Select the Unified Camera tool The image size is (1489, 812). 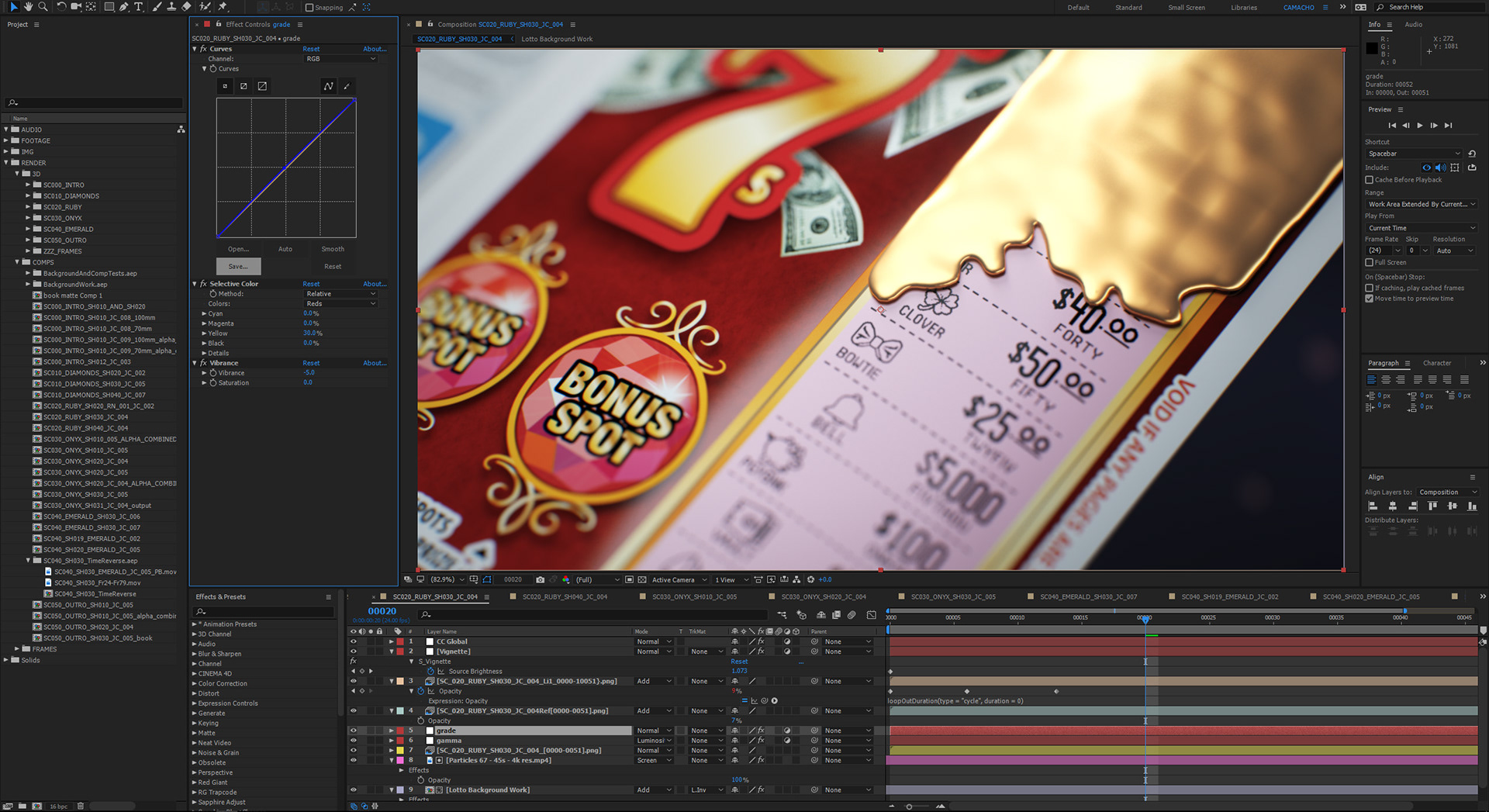click(76, 6)
